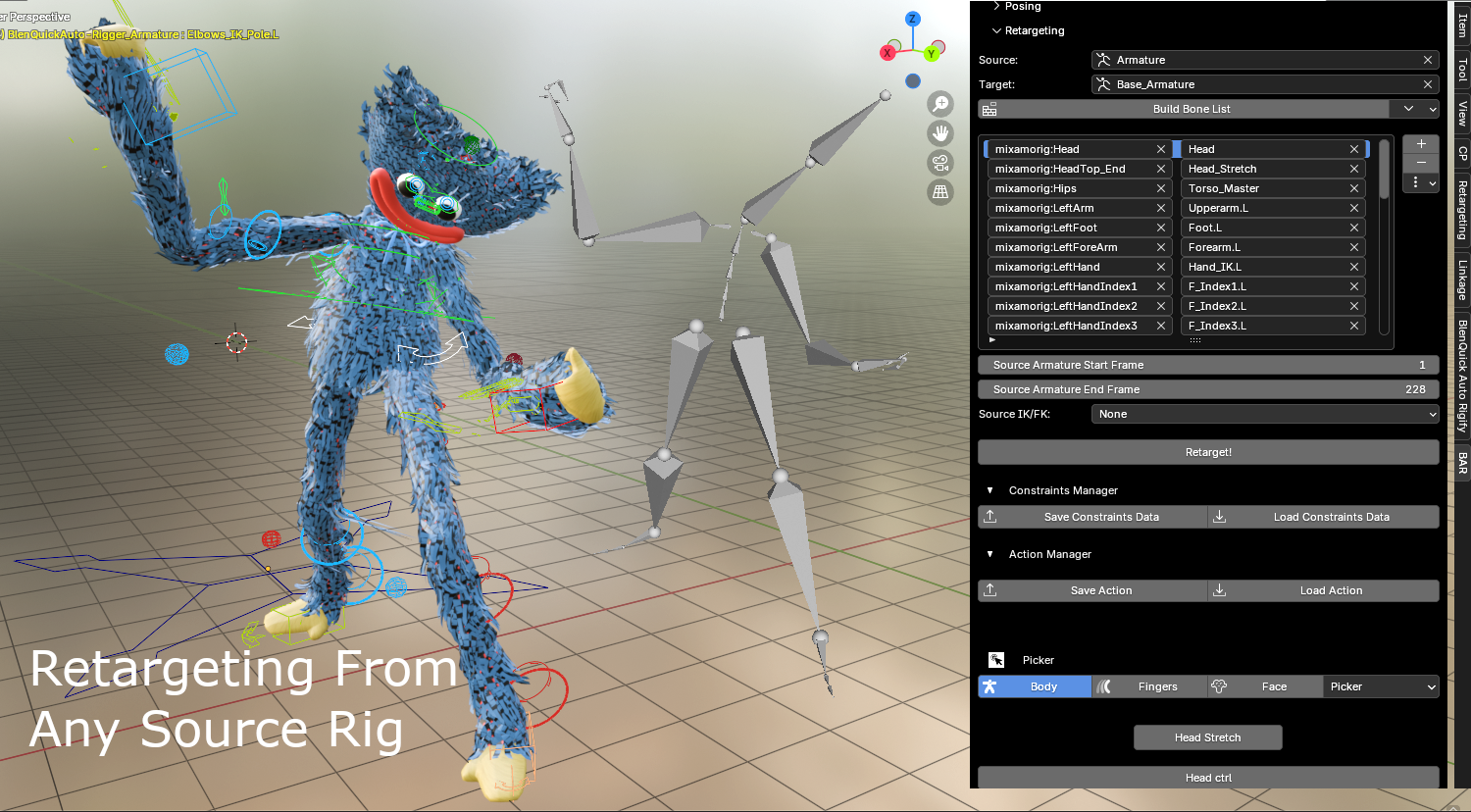Click the Head Stretch button

pyautogui.click(x=1208, y=736)
